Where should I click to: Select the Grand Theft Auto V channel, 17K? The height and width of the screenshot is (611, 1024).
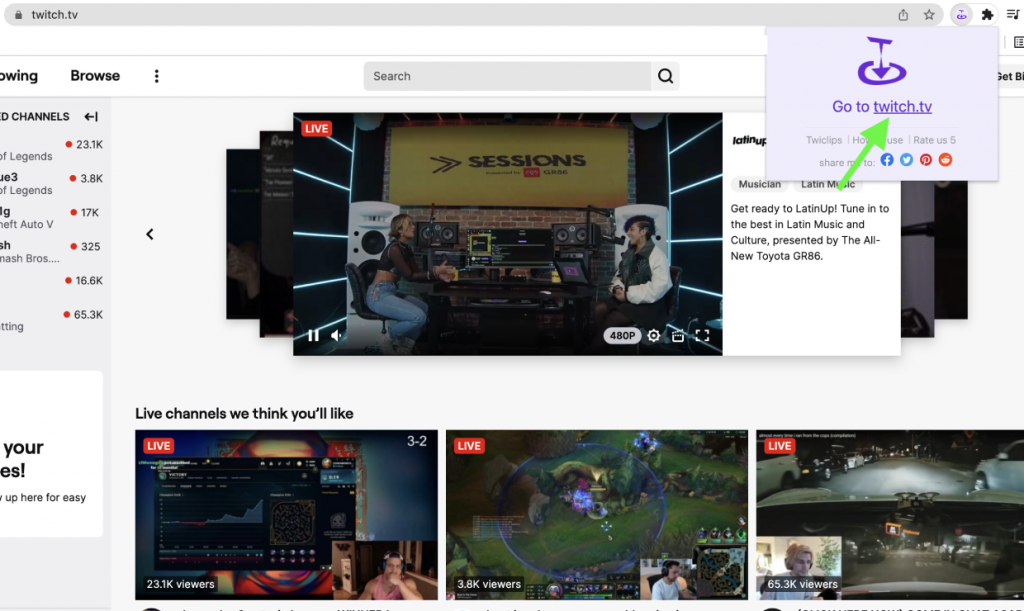[x=52, y=218]
